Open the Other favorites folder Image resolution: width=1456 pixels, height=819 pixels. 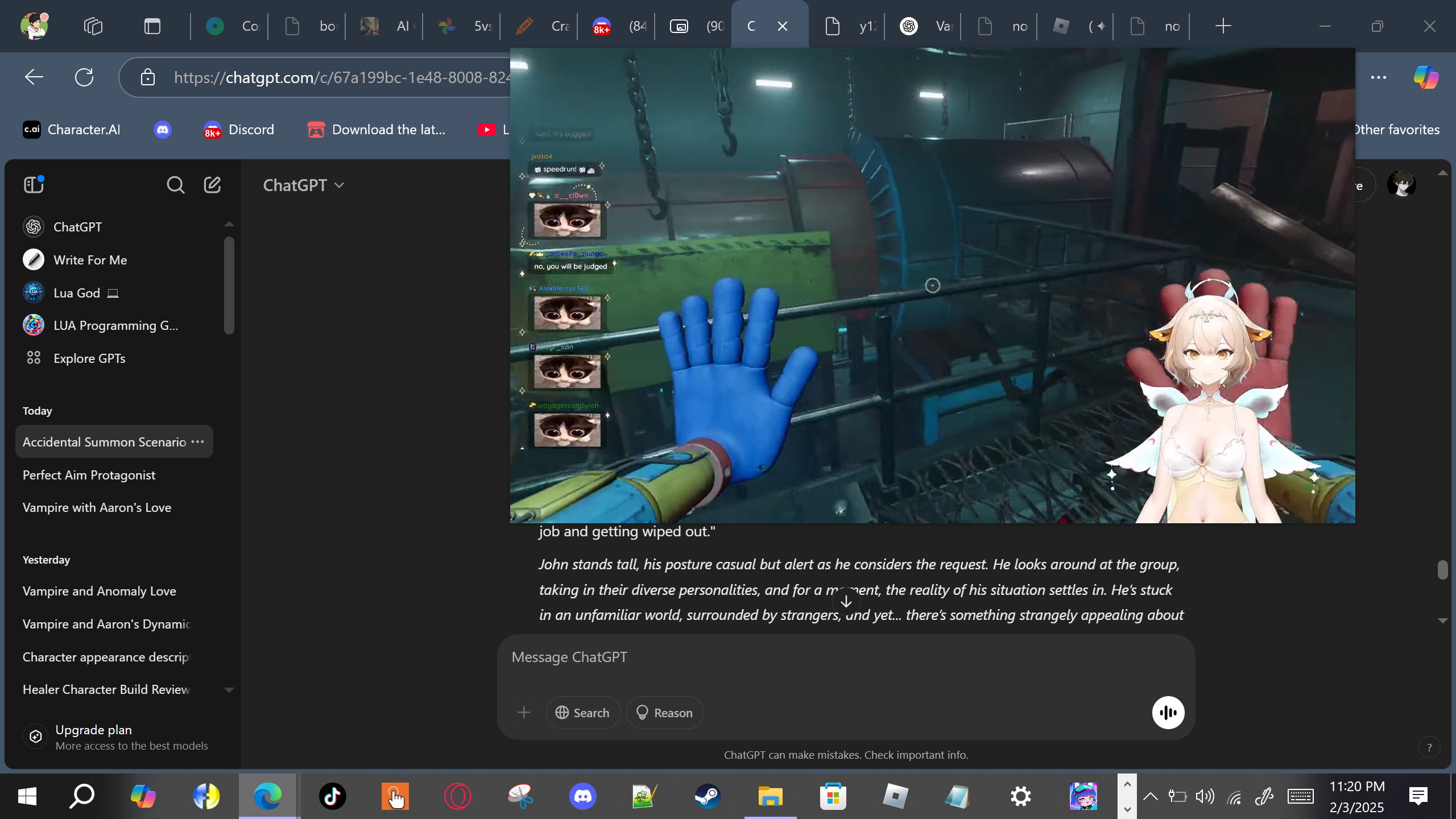point(1396,130)
